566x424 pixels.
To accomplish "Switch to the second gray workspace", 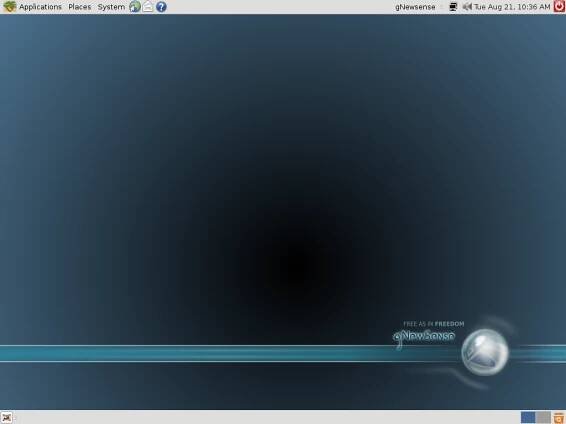I will pos(543,418).
